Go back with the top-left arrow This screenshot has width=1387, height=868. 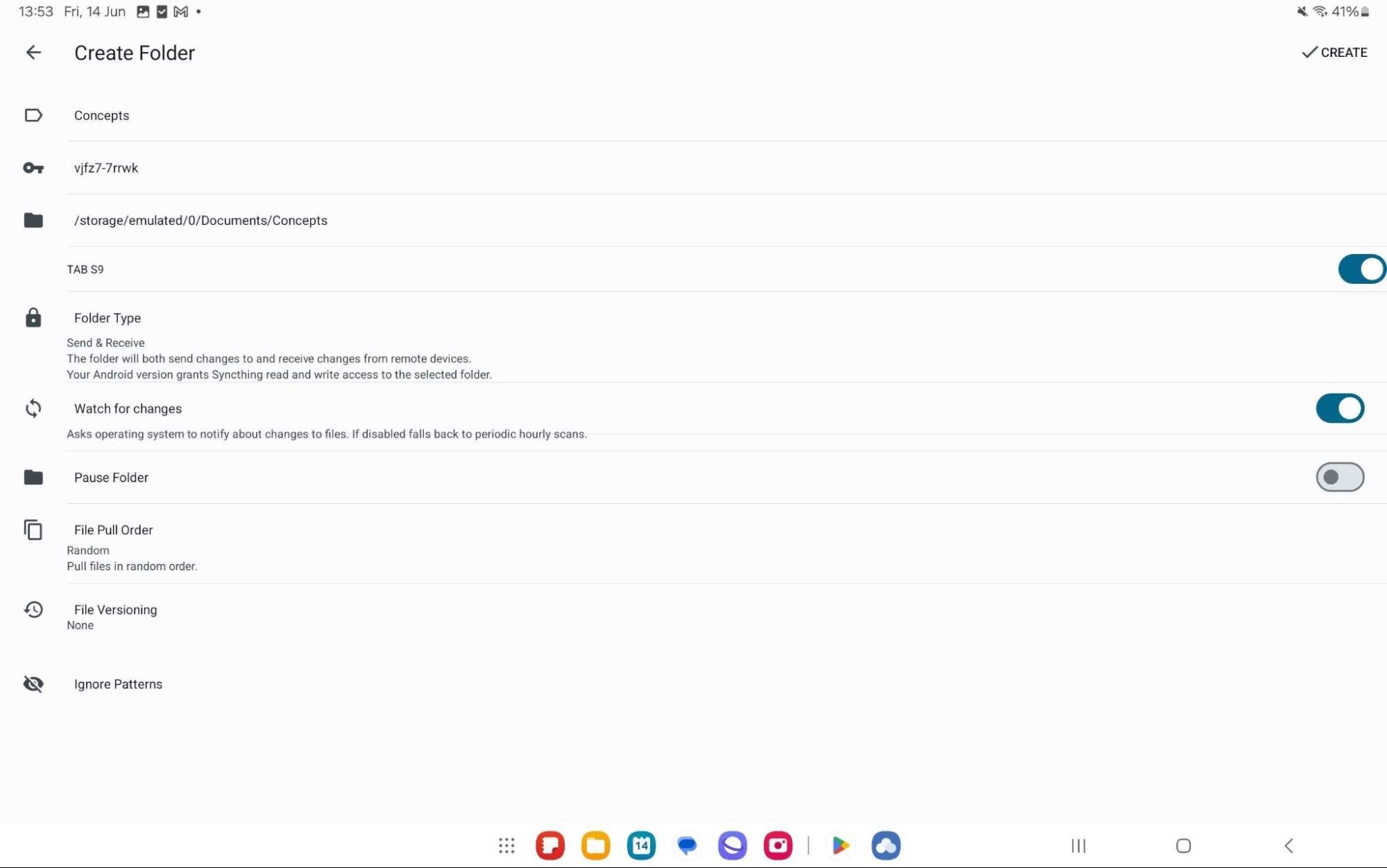point(33,53)
